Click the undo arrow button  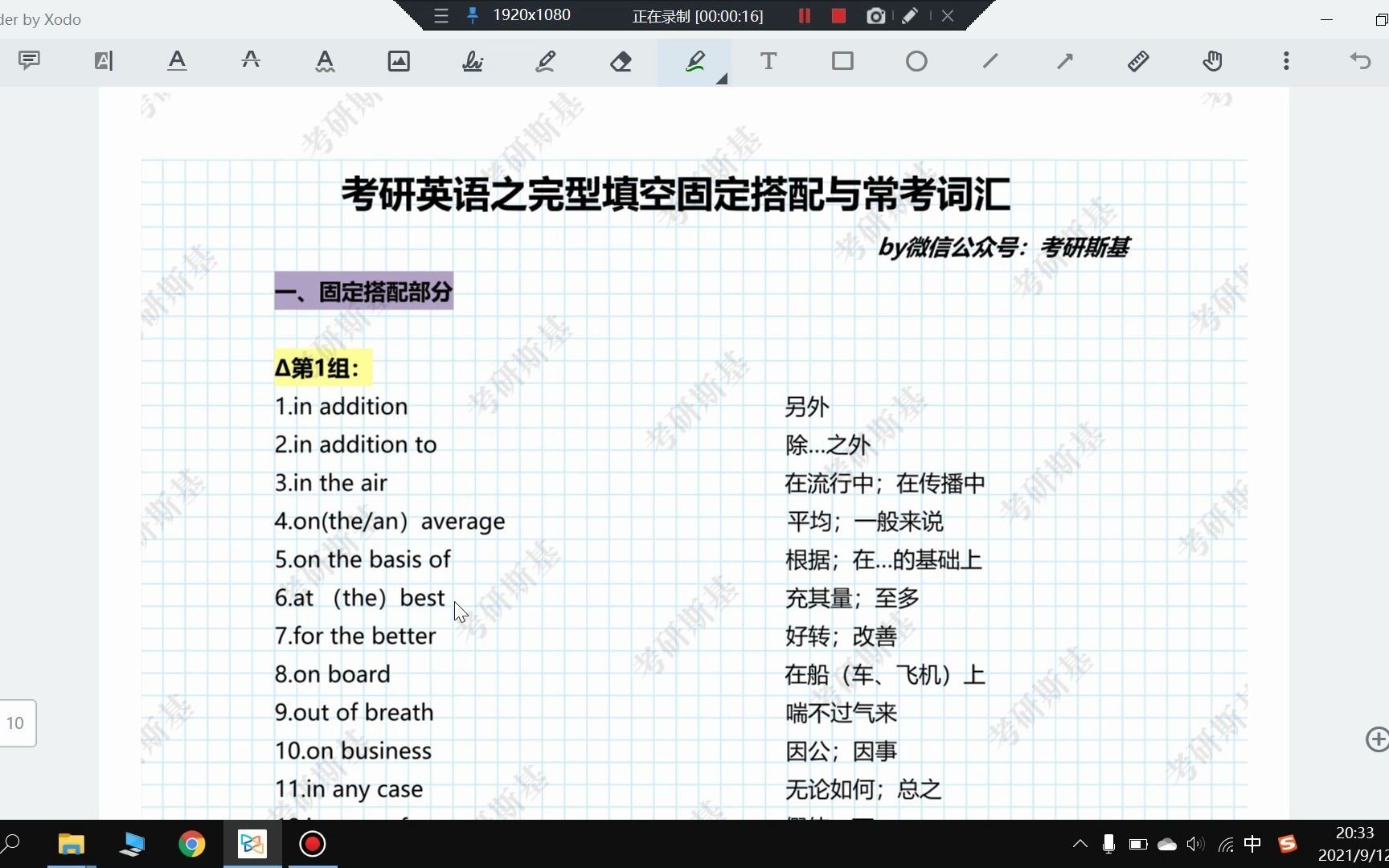pyautogui.click(x=1360, y=61)
